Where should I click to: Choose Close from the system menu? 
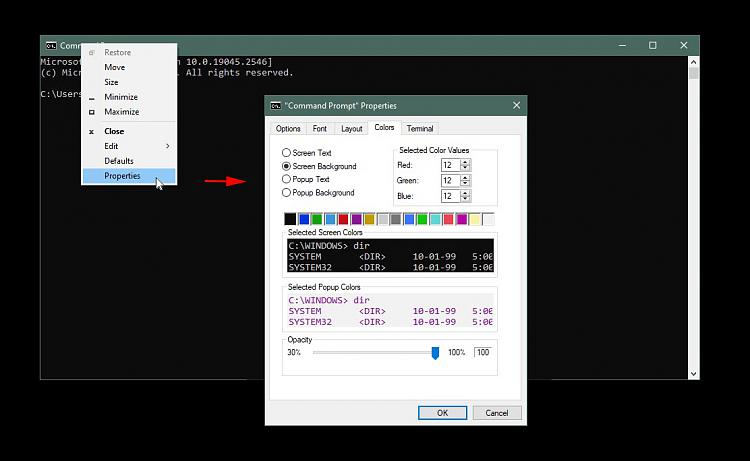(x=129, y=132)
